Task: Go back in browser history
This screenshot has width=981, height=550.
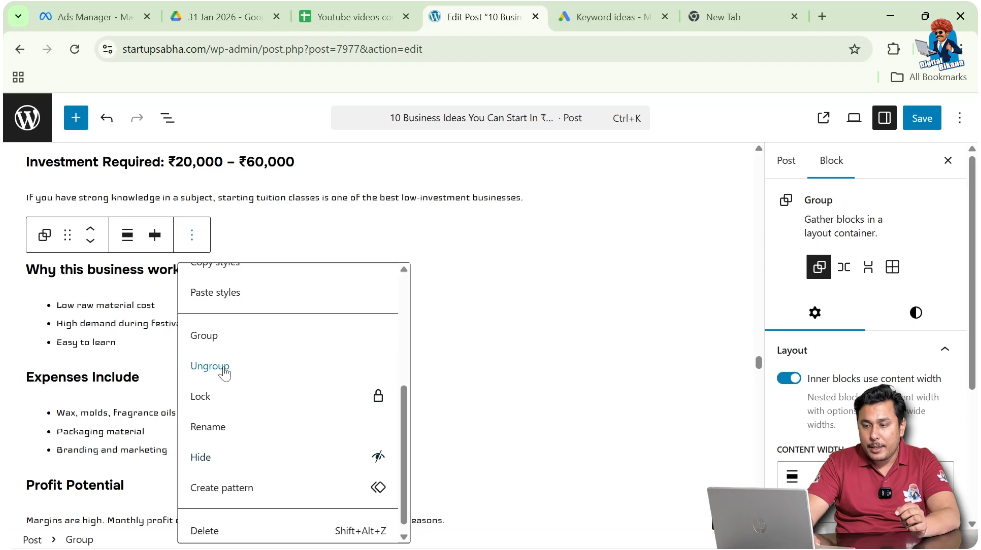Action: (x=20, y=49)
